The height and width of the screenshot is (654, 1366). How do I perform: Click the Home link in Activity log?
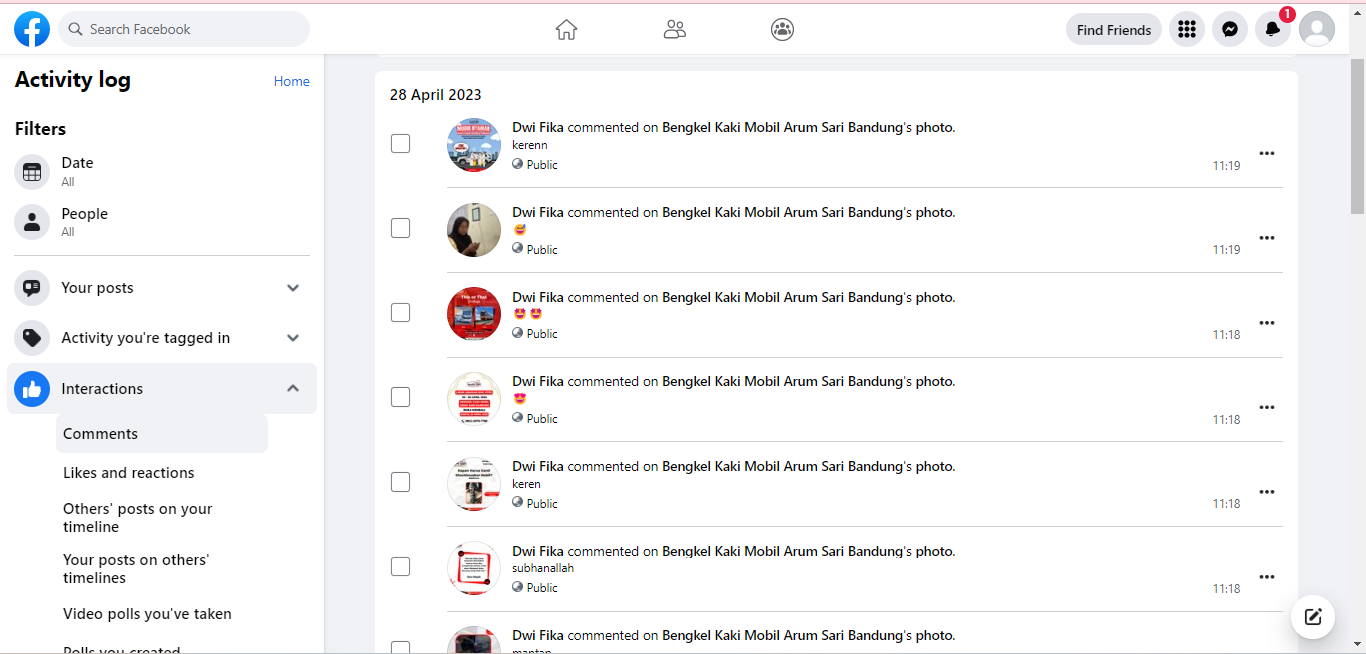tap(292, 82)
